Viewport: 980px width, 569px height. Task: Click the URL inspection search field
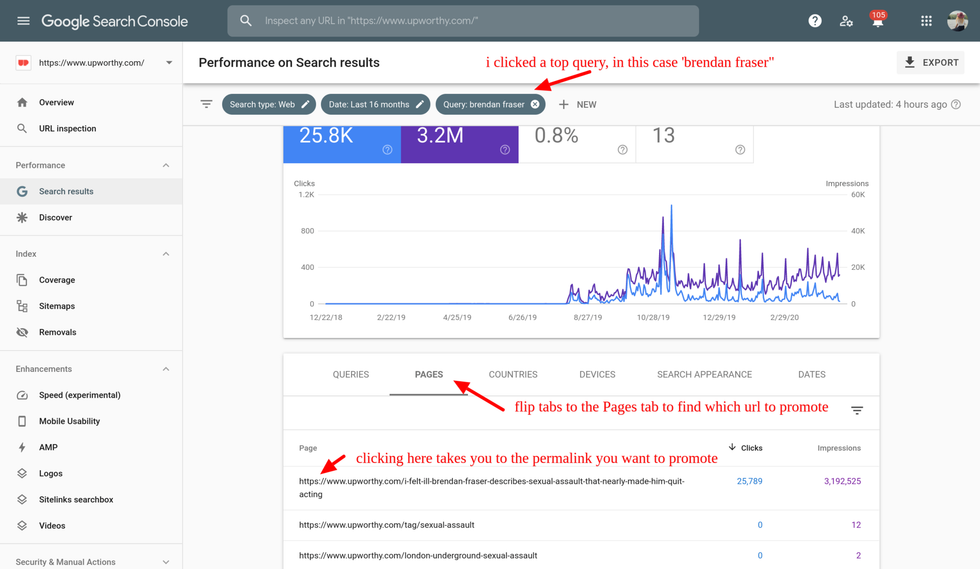470,21
